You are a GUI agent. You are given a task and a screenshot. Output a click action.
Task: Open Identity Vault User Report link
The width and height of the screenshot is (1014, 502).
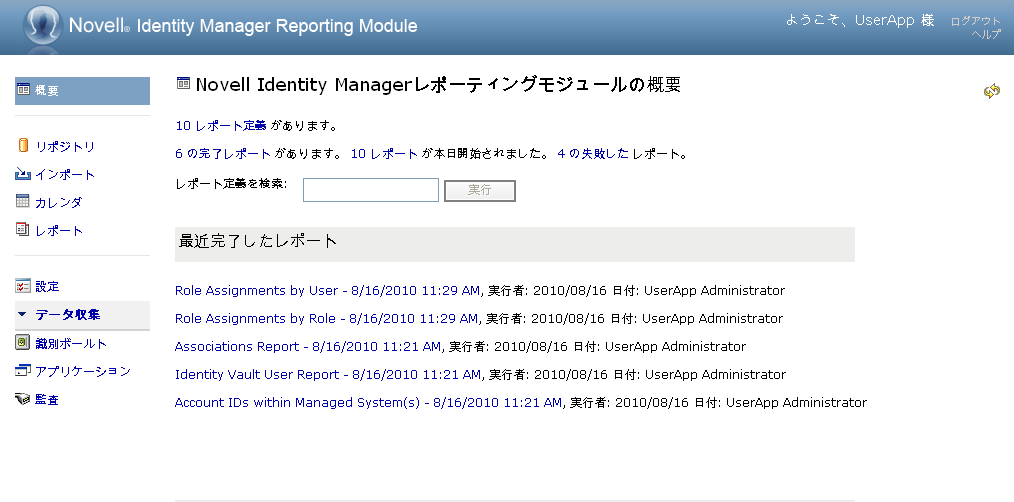328,375
